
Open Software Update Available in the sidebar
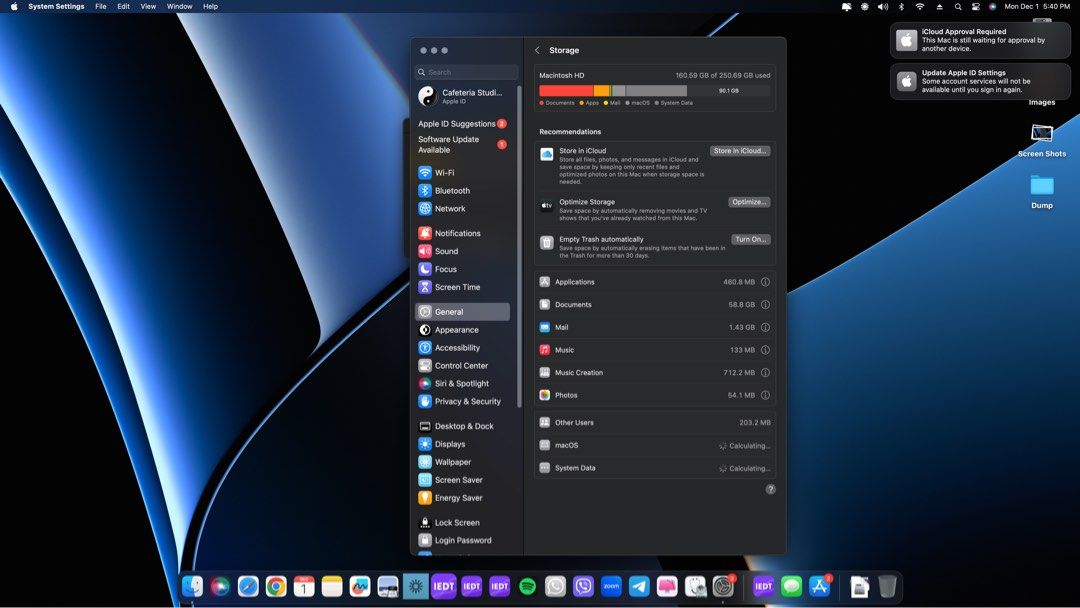[463, 145]
